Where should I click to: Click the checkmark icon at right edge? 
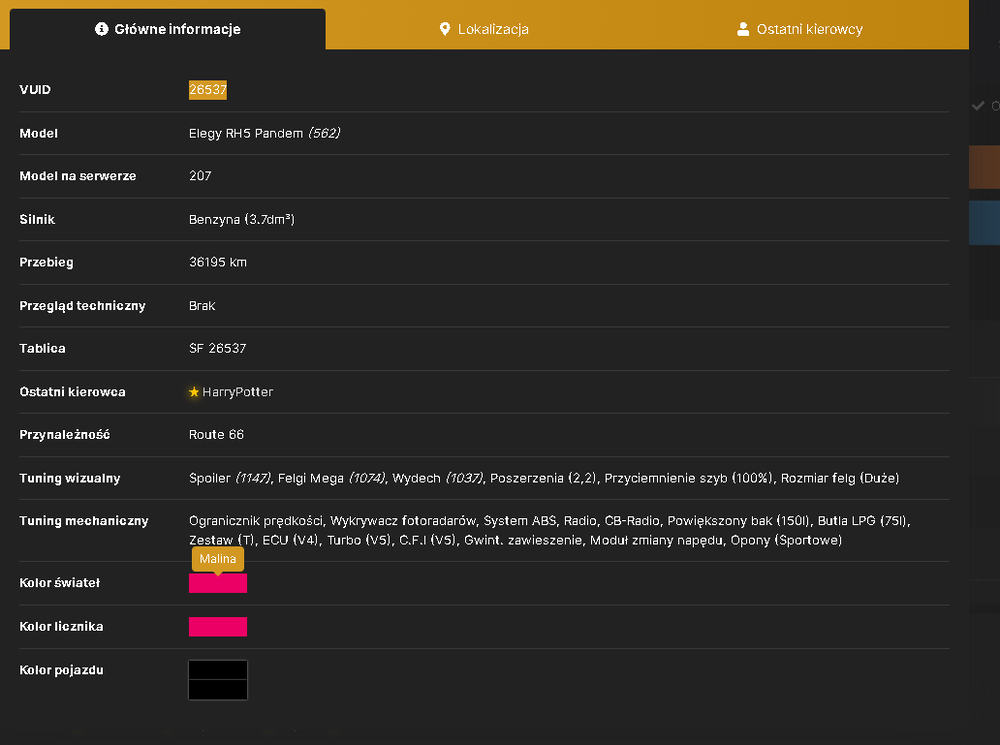(978, 106)
